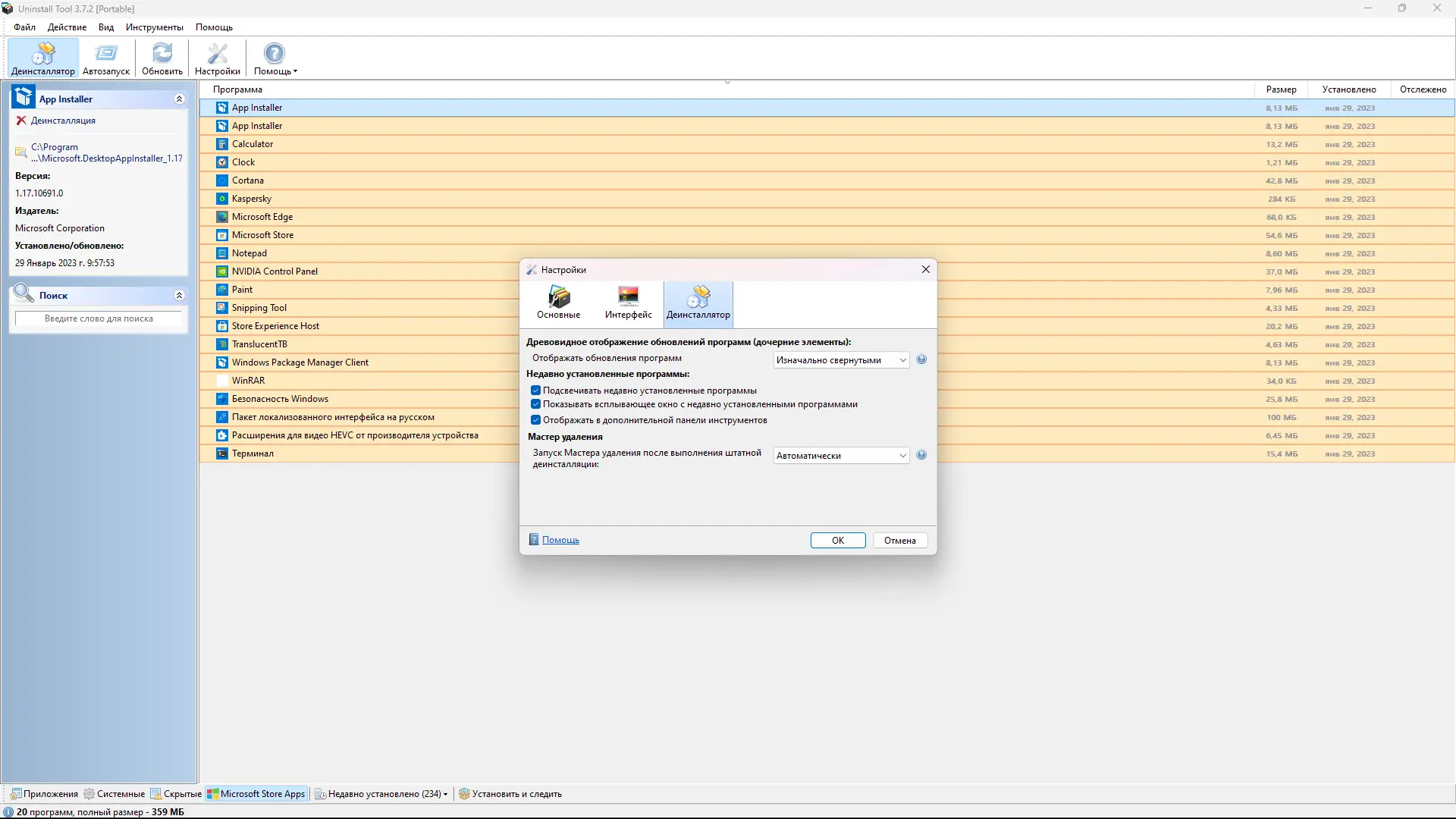Click info icon beside Изначально свернутыми dropdown
The height and width of the screenshot is (819, 1456).
point(921,359)
